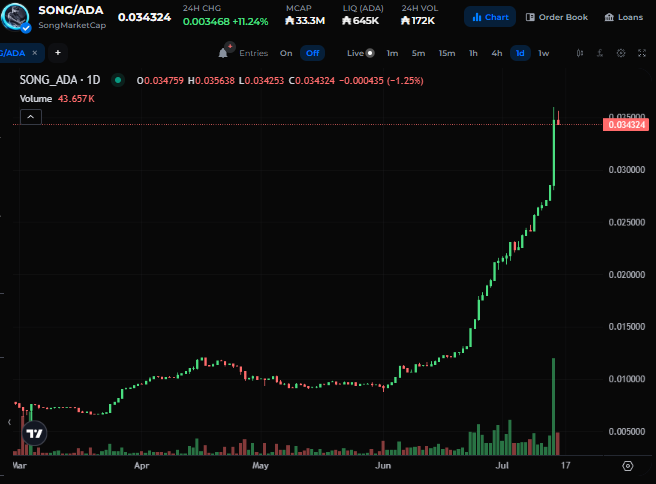Click the tallest green volume bar
This screenshot has width=656, height=484.
(554, 406)
